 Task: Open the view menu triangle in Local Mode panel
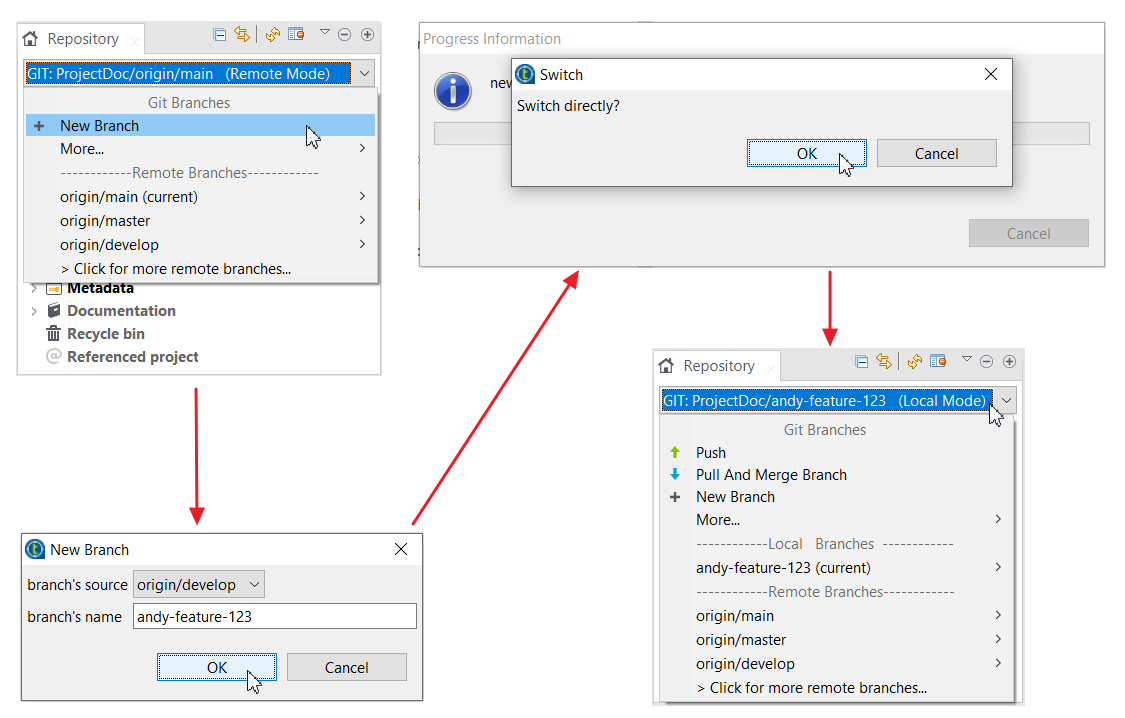pyautogui.click(x=966, y=358)
